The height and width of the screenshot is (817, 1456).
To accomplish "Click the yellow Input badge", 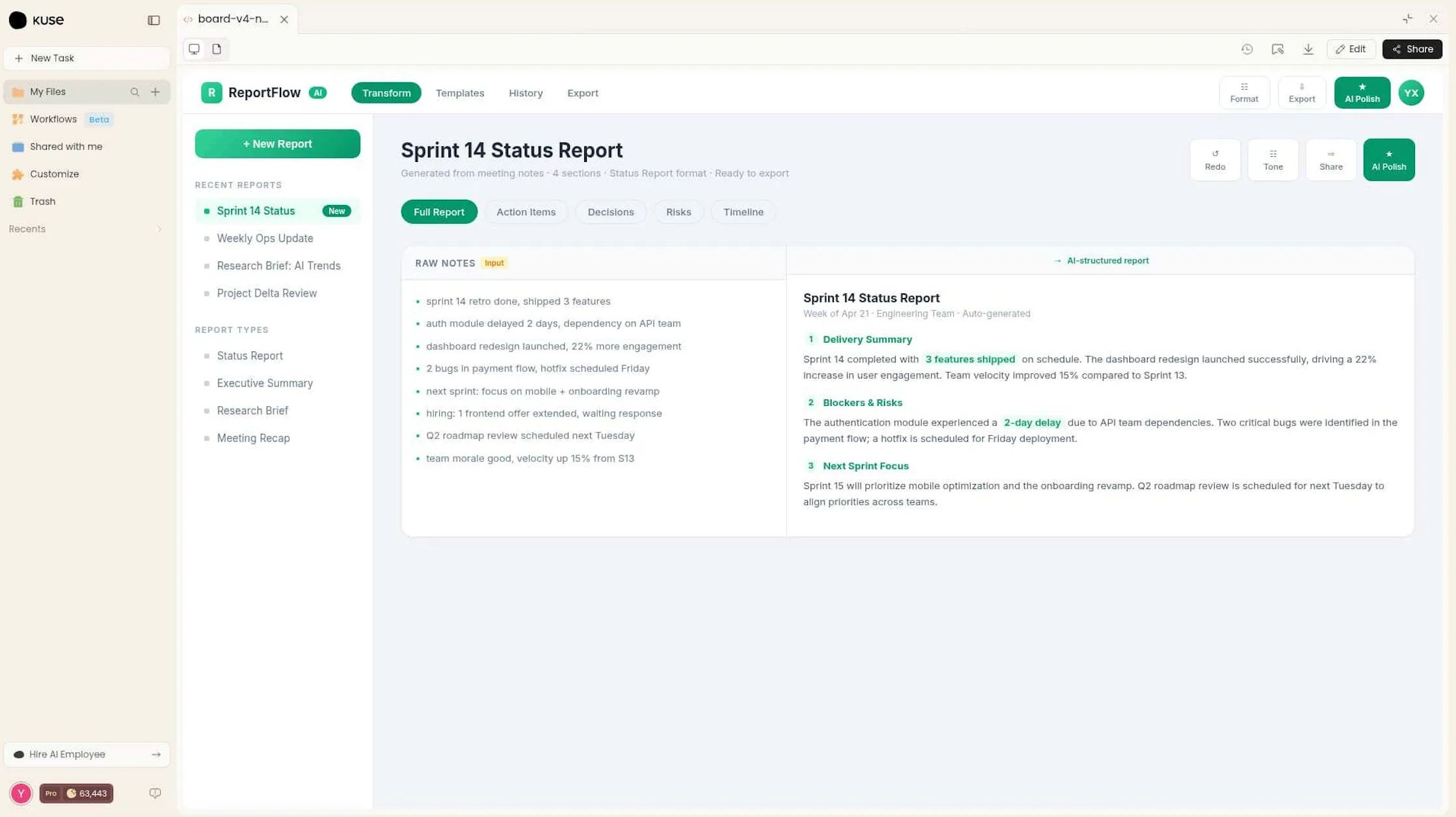I will (494, 263).
